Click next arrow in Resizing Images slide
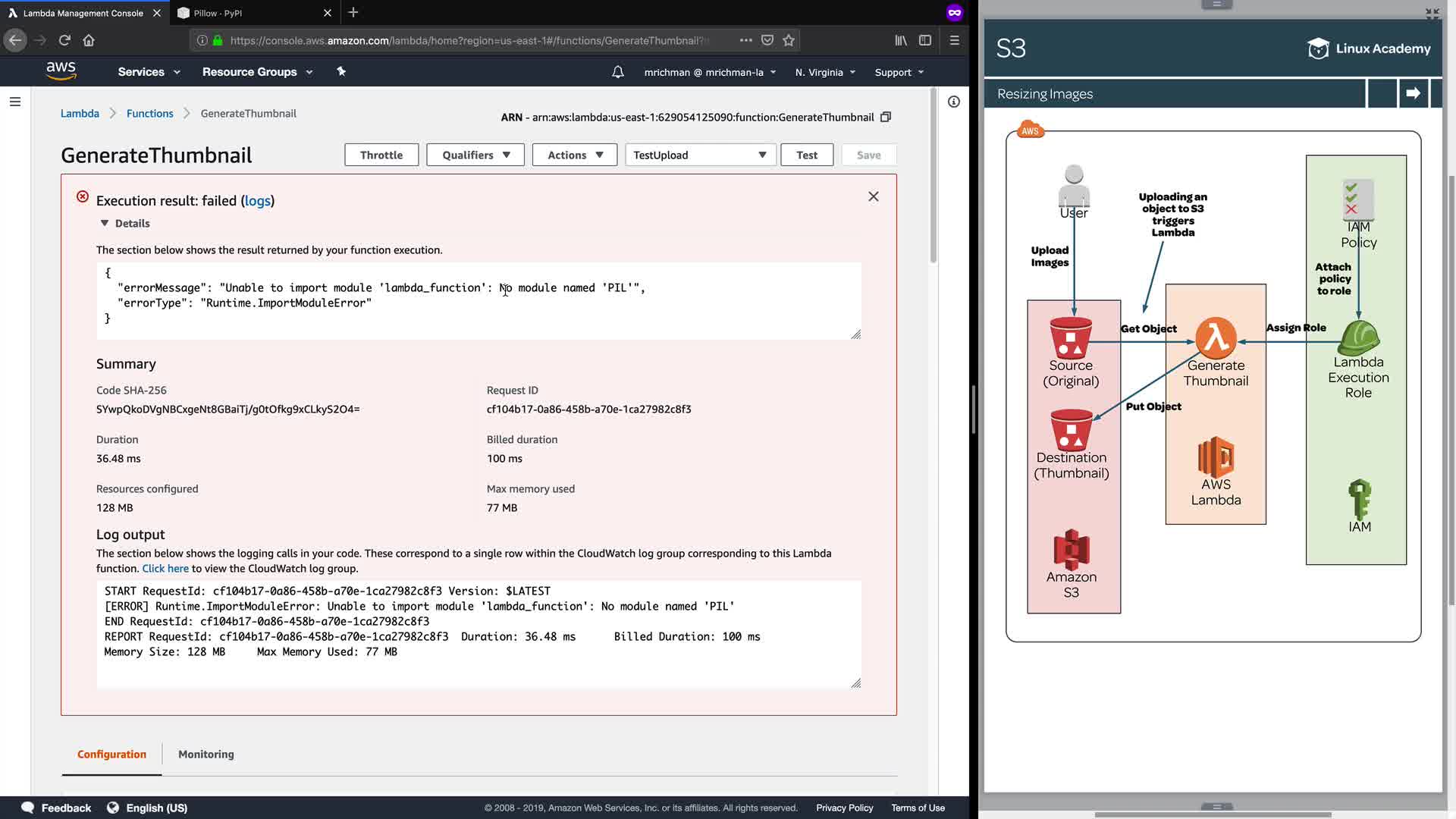The width and height of the screenshot is (1456, 819). coord(1413,93)
